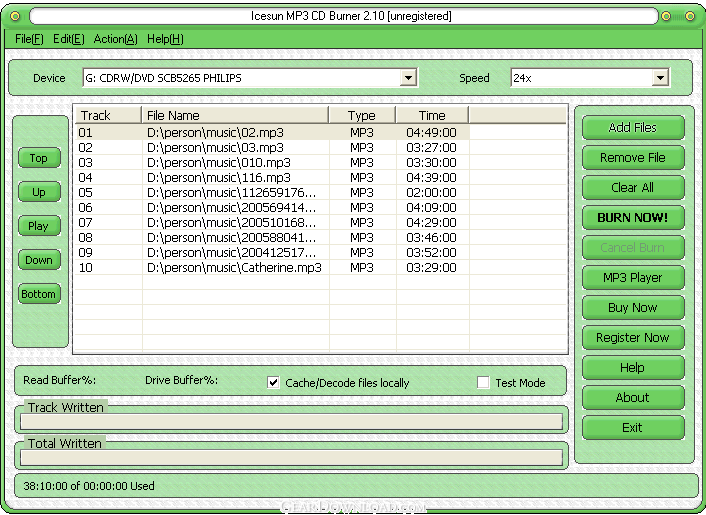Click the Time column header
The height and width of the screenshot is (515, 706).
tap(432, 115)
